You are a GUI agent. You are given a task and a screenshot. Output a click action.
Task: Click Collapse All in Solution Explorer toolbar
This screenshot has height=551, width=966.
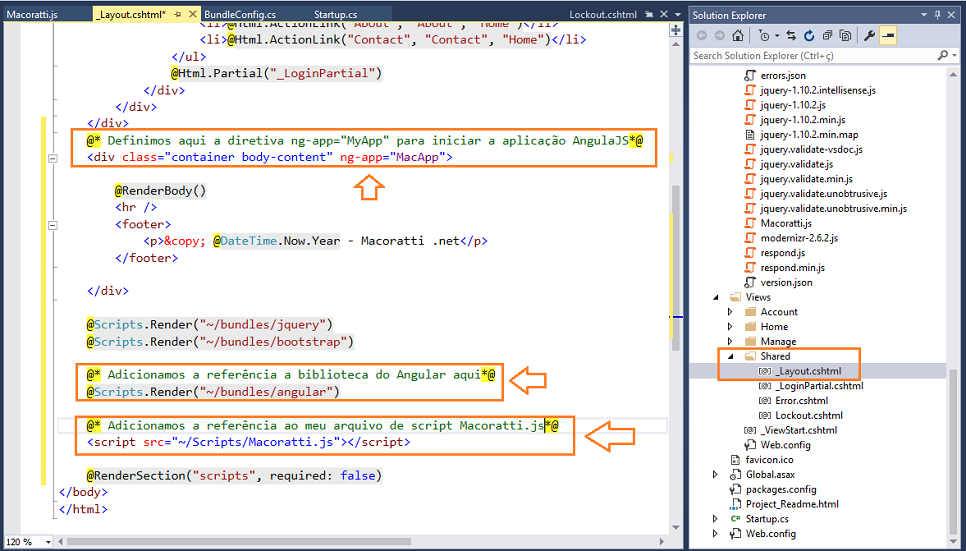[827, 36]
